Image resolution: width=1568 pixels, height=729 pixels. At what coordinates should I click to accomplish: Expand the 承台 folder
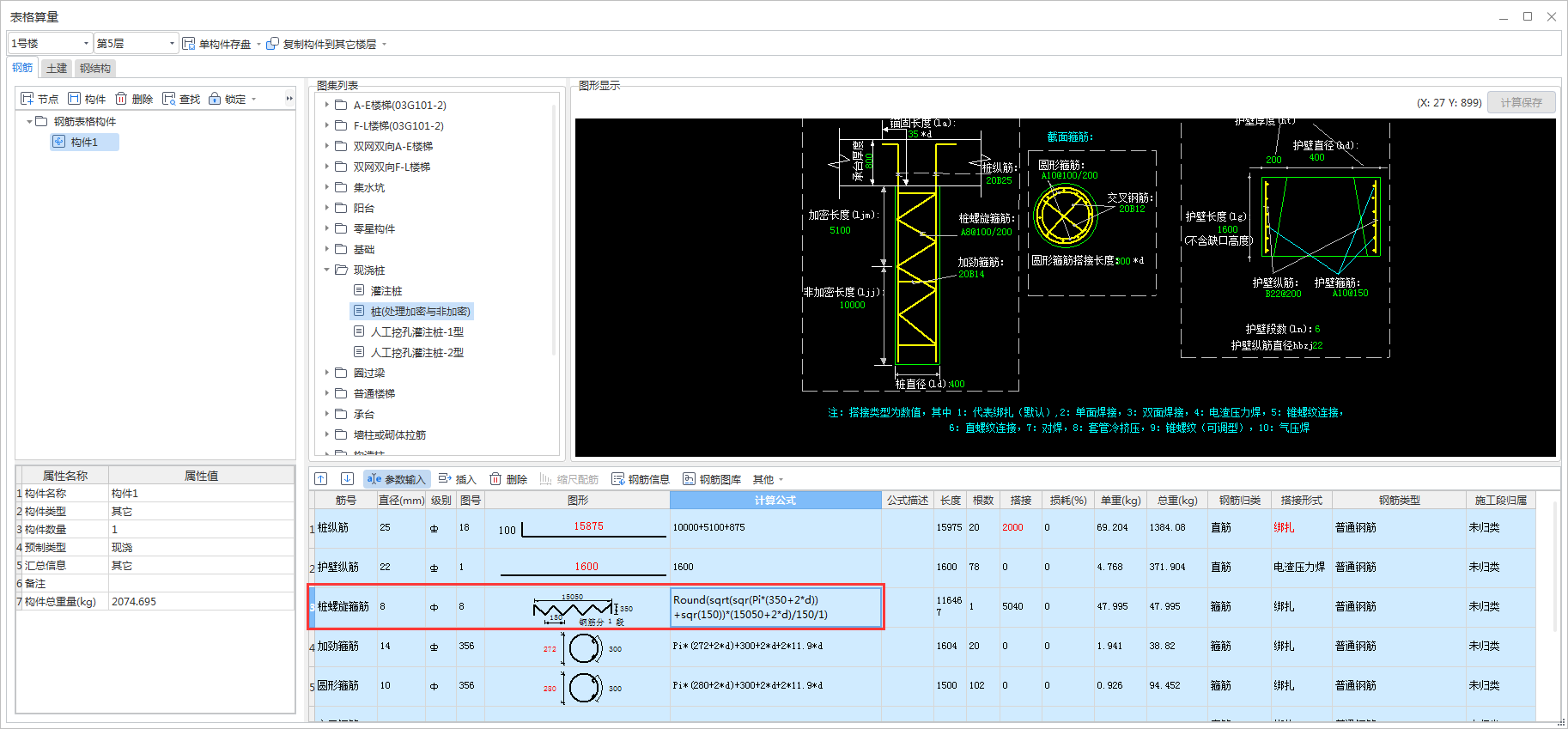pos(327,414)
